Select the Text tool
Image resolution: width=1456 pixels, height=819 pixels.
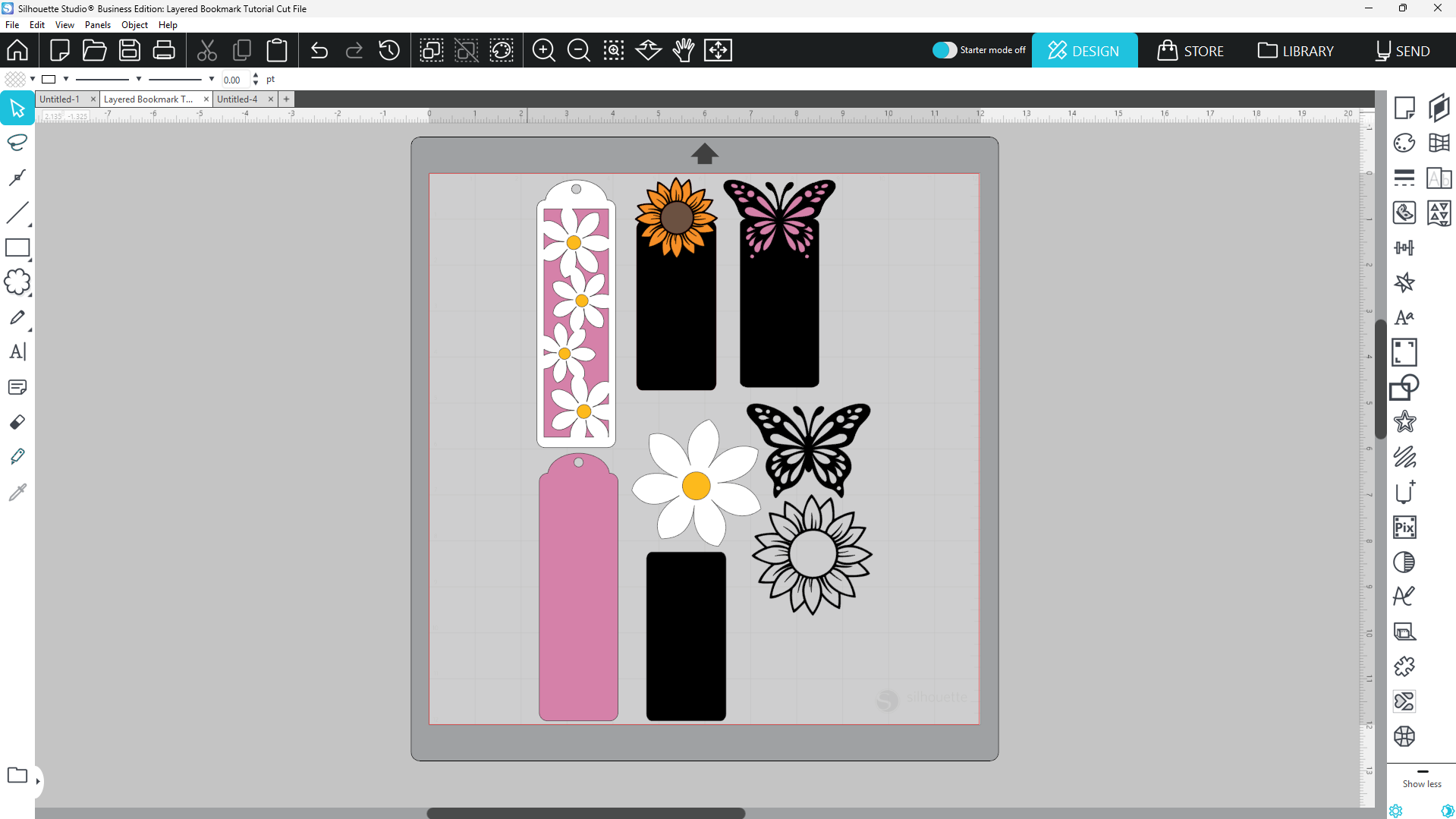pyautogui.click(x=17, y=352)
